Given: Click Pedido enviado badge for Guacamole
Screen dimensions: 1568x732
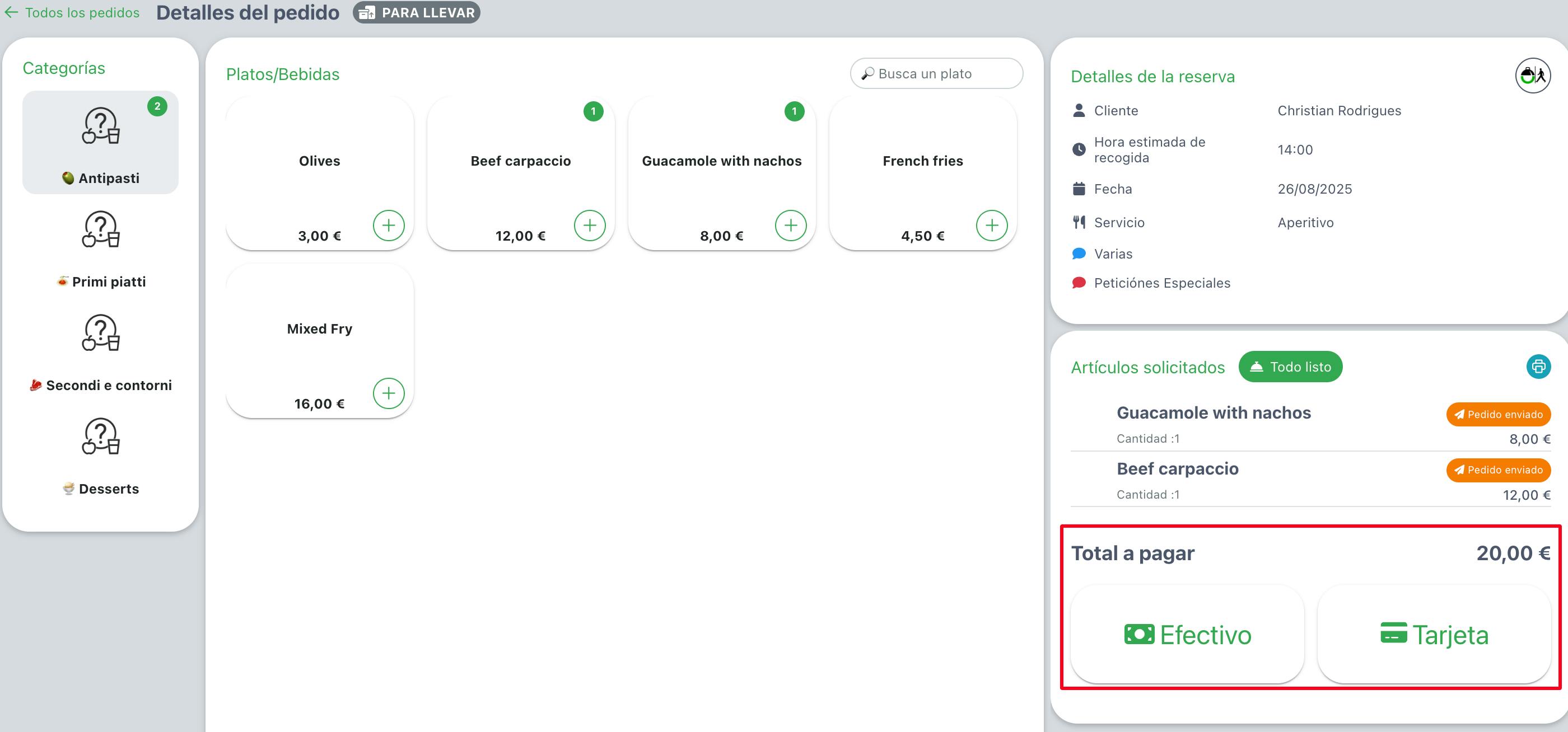Looking at the screenshot, I should pos(1498,414).
